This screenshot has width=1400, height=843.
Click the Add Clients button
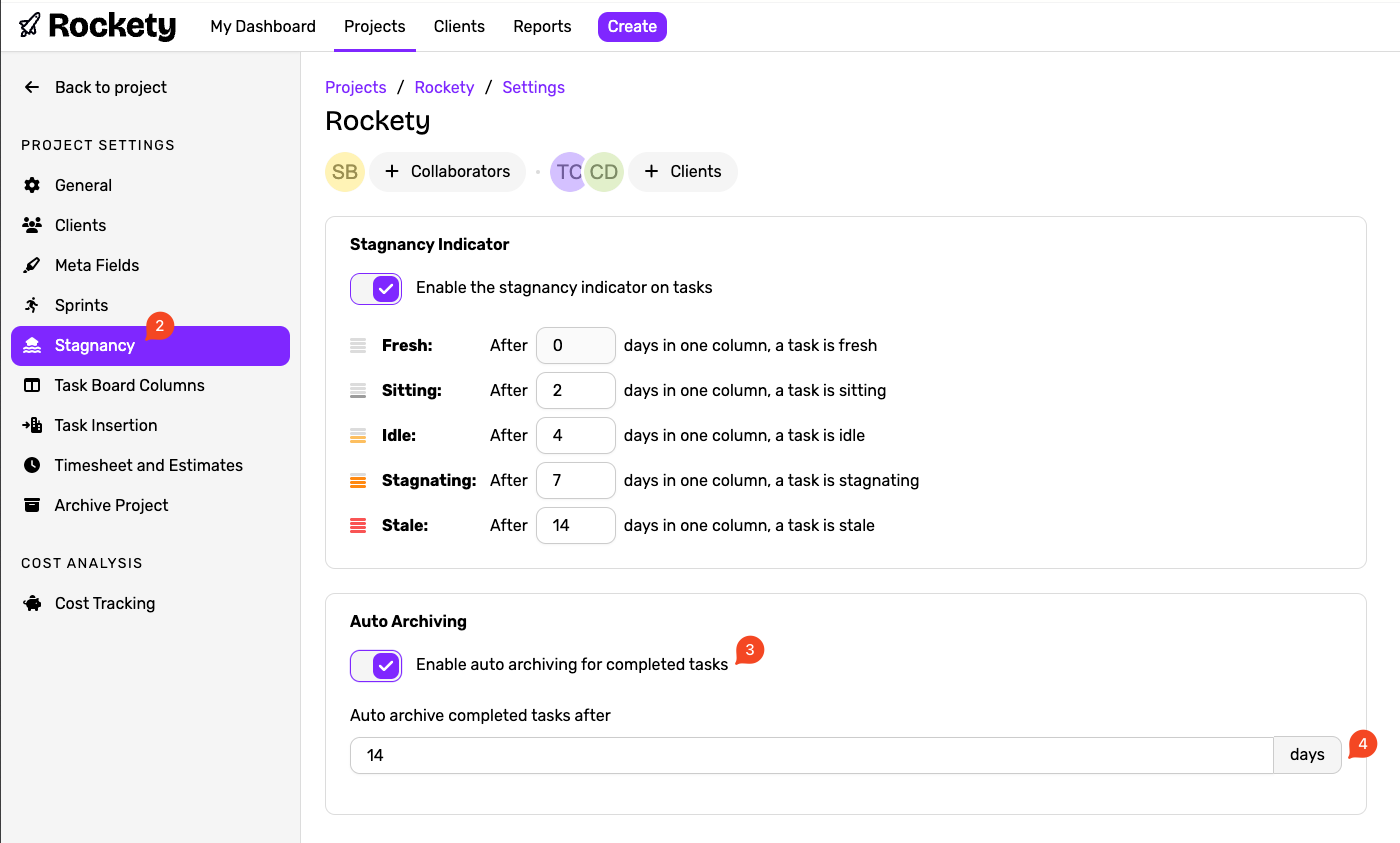[x=683, y=172]
